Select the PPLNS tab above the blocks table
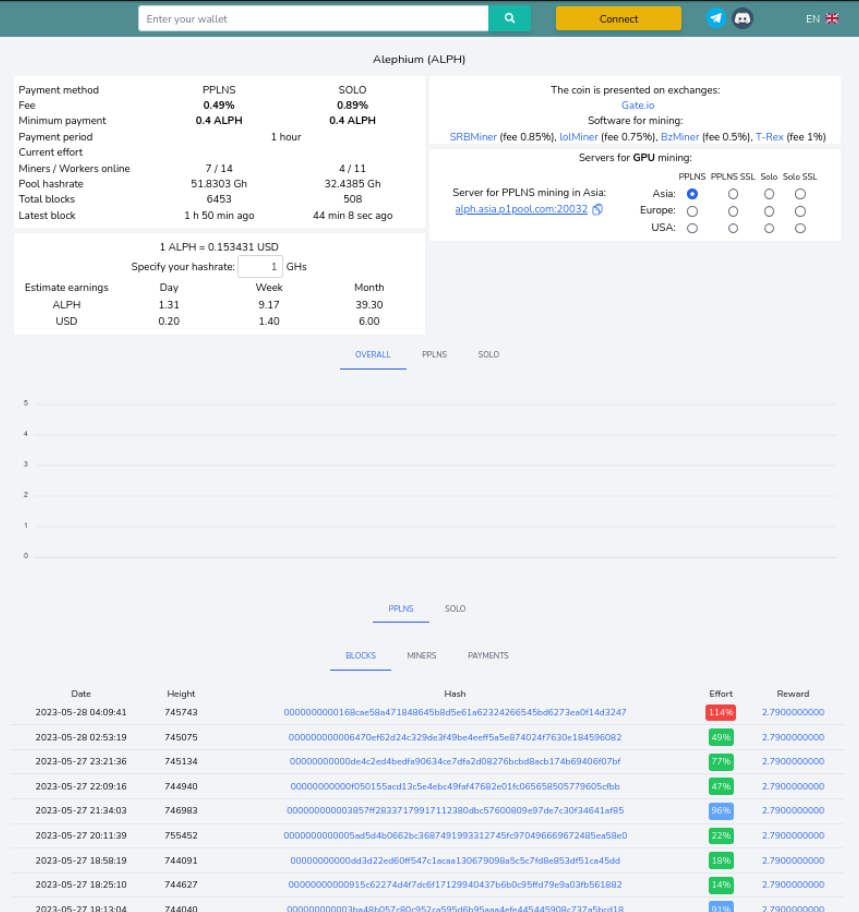 (x=401, y=609)
